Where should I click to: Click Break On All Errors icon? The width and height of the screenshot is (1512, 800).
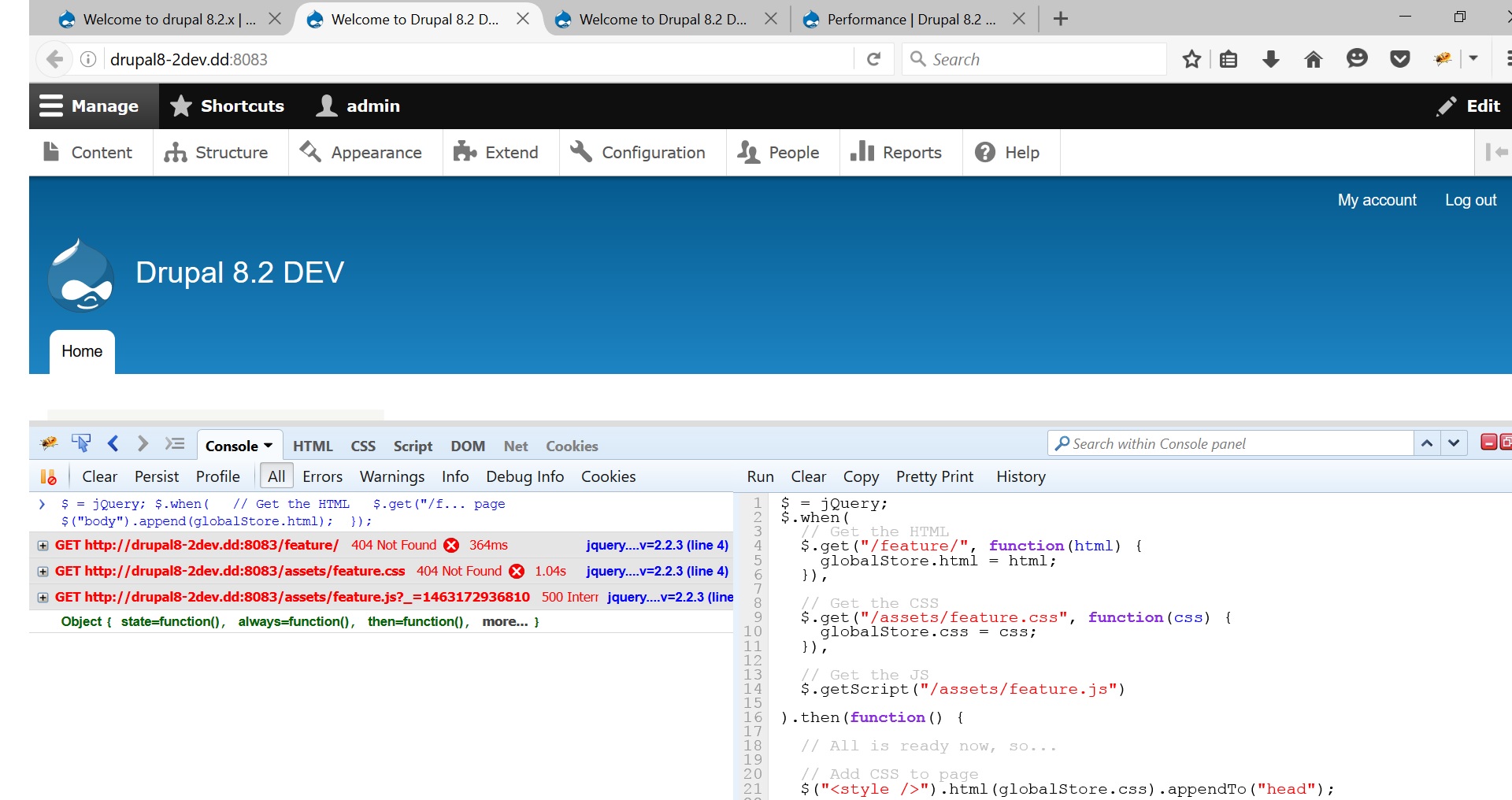point(48,476)
